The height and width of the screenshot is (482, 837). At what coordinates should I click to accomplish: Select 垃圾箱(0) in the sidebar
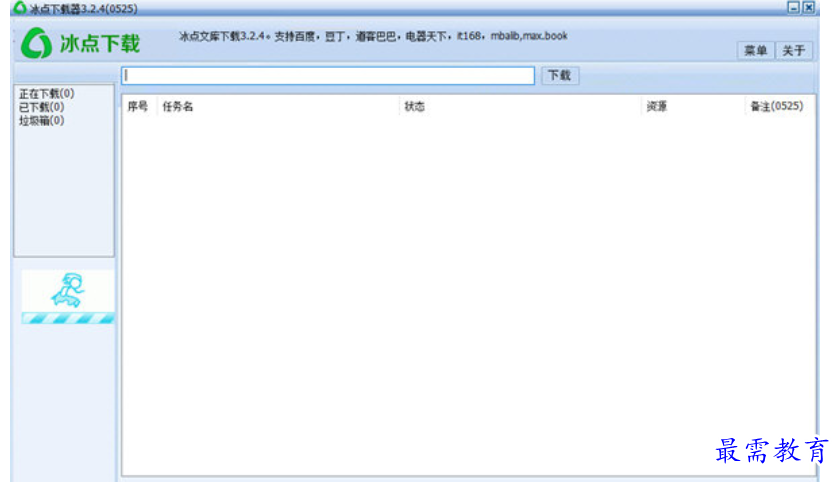[x=41, y=121]
